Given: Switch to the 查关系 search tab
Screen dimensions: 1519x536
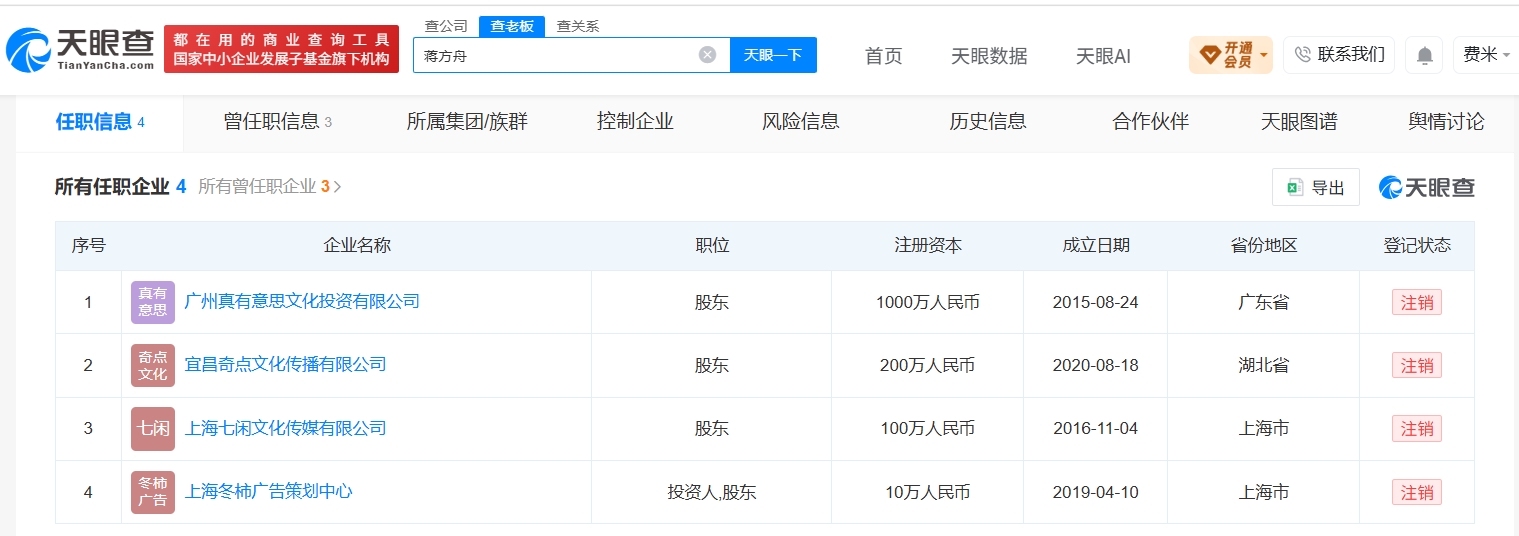Looking at the screenshot, I should pyautogui.click(x=578, y=27).
